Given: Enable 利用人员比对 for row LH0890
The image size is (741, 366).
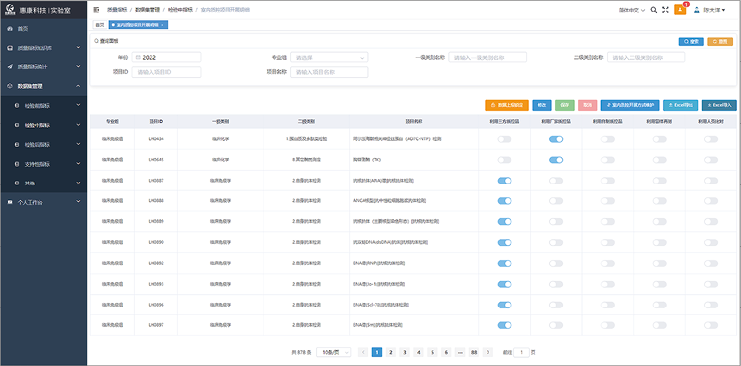Looking at the screenshot, I should coord(711,242).
